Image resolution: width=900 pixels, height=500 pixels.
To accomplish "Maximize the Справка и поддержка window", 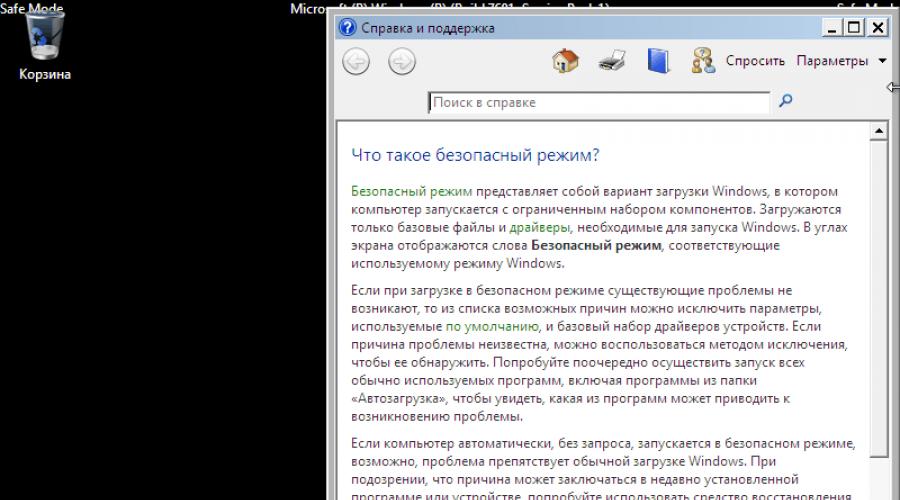I will (854, 28).
